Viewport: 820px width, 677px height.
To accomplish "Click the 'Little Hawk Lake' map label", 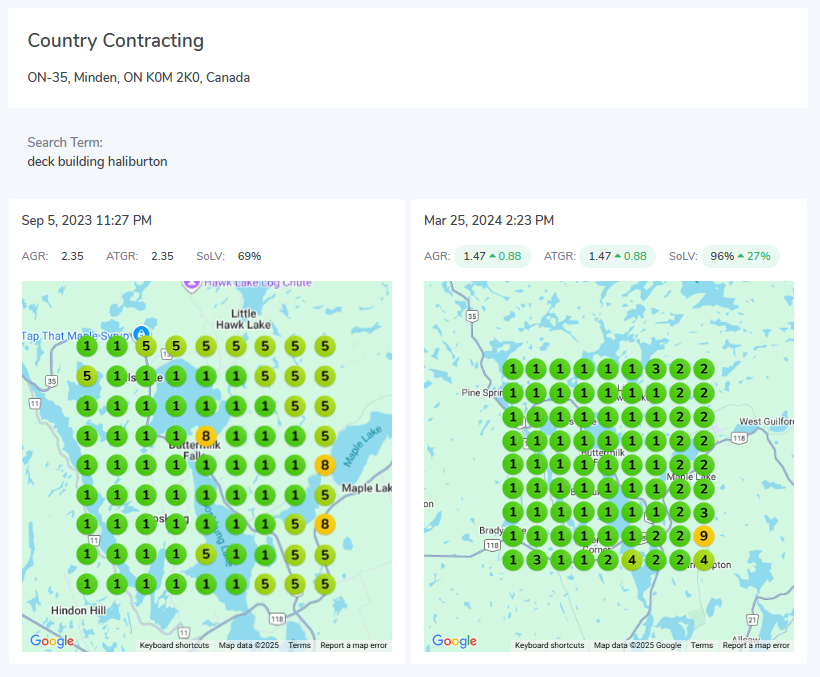I will pos(244,319).
